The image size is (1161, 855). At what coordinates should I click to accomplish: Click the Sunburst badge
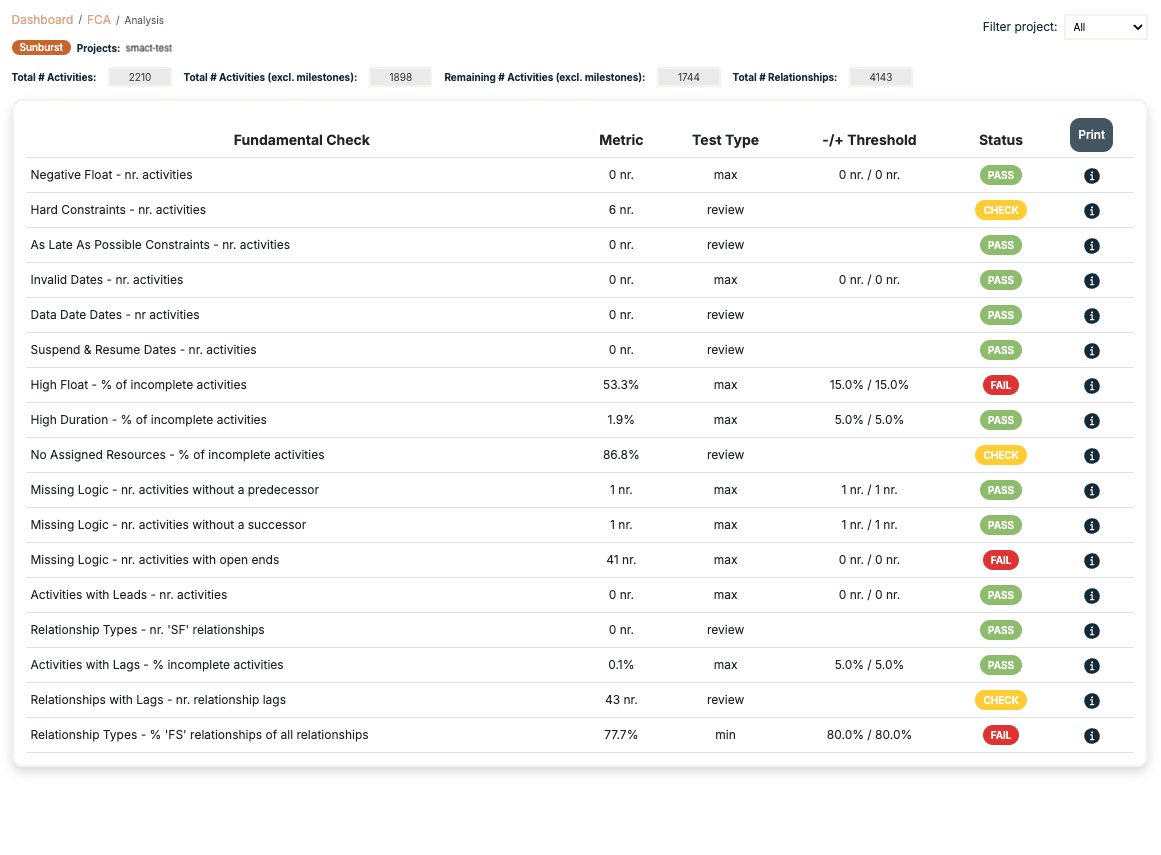point(41,47)
